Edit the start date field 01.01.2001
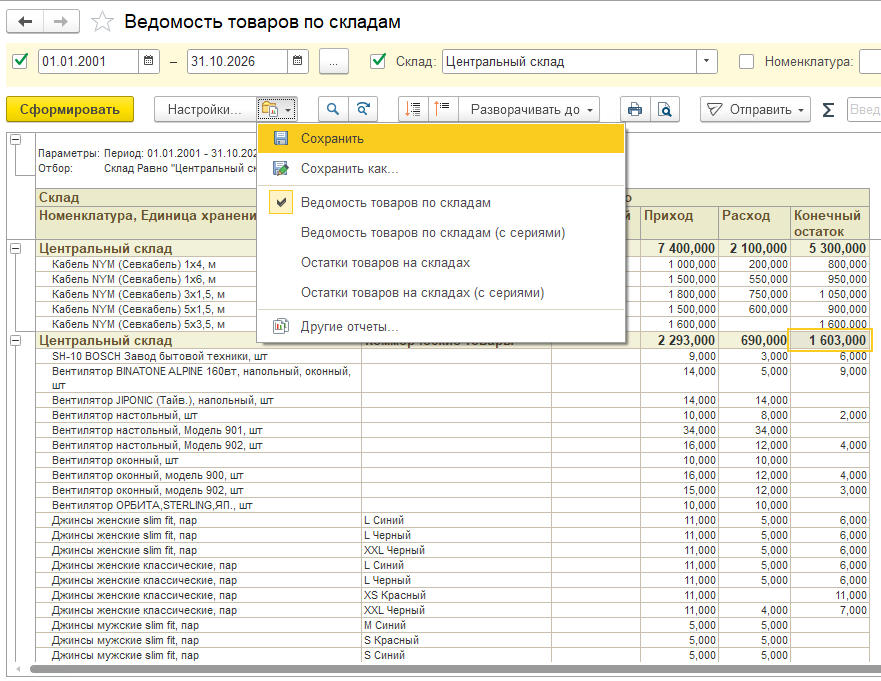The width and height of the screenshot is (881, 681). pyautogui.click(x=88, y=61)
